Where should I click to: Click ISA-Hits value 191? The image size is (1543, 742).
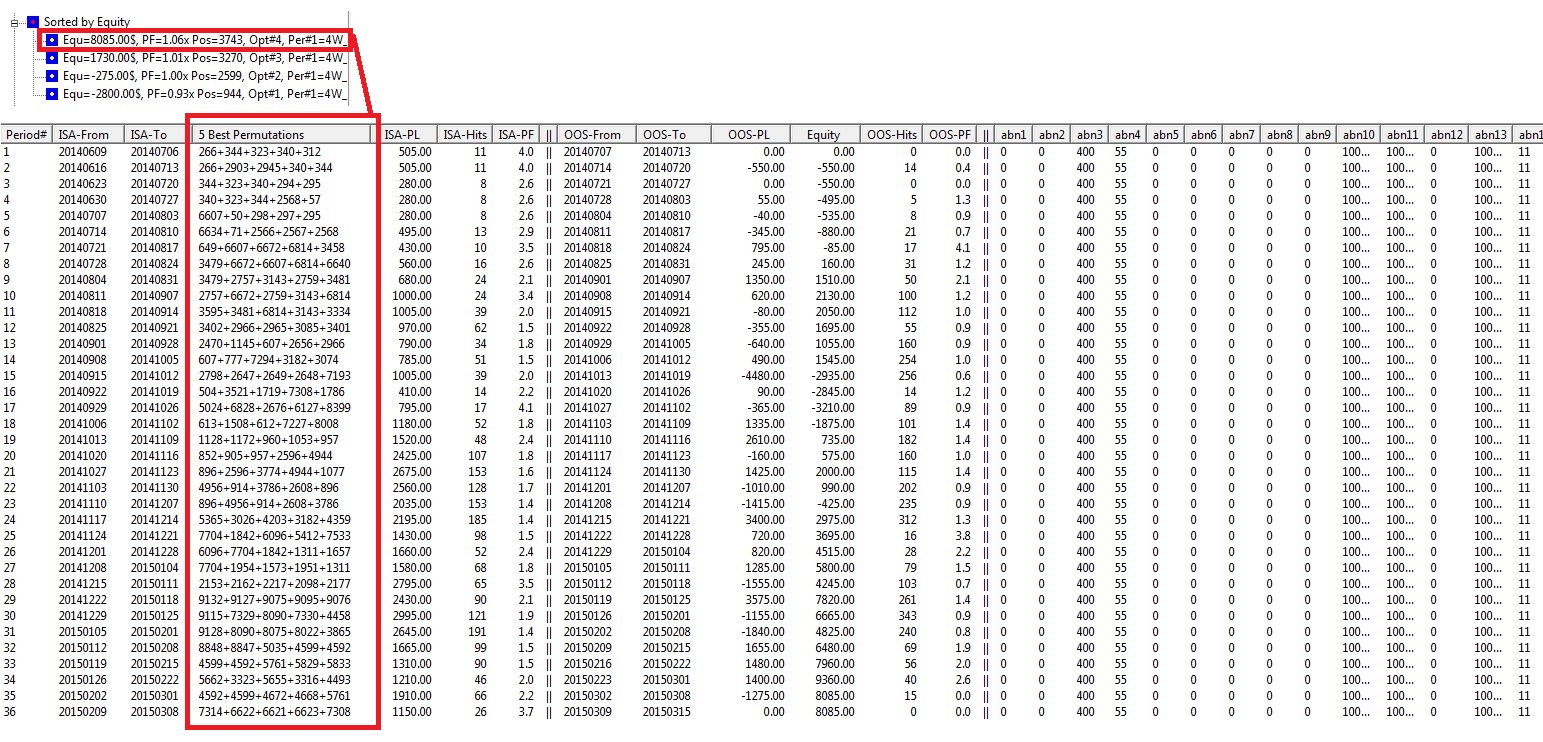click(x=477, y=632)
